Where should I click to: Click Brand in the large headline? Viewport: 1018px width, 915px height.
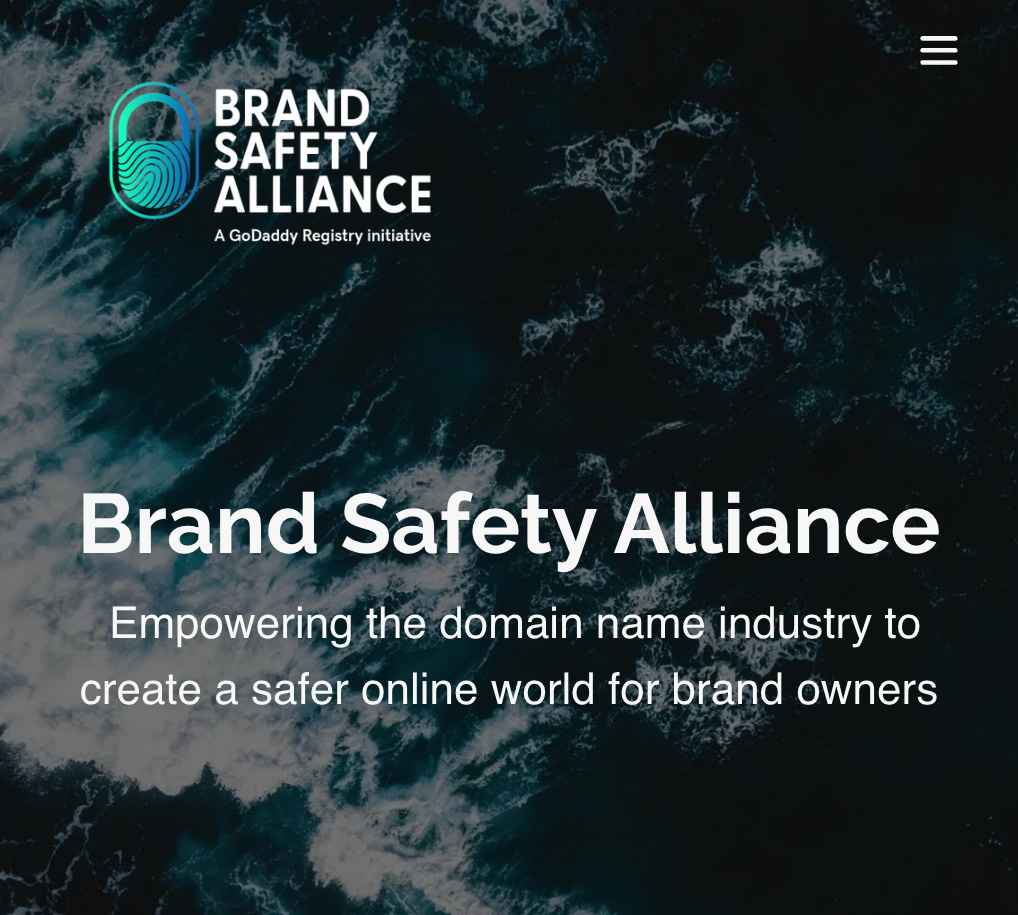(199, 524)
